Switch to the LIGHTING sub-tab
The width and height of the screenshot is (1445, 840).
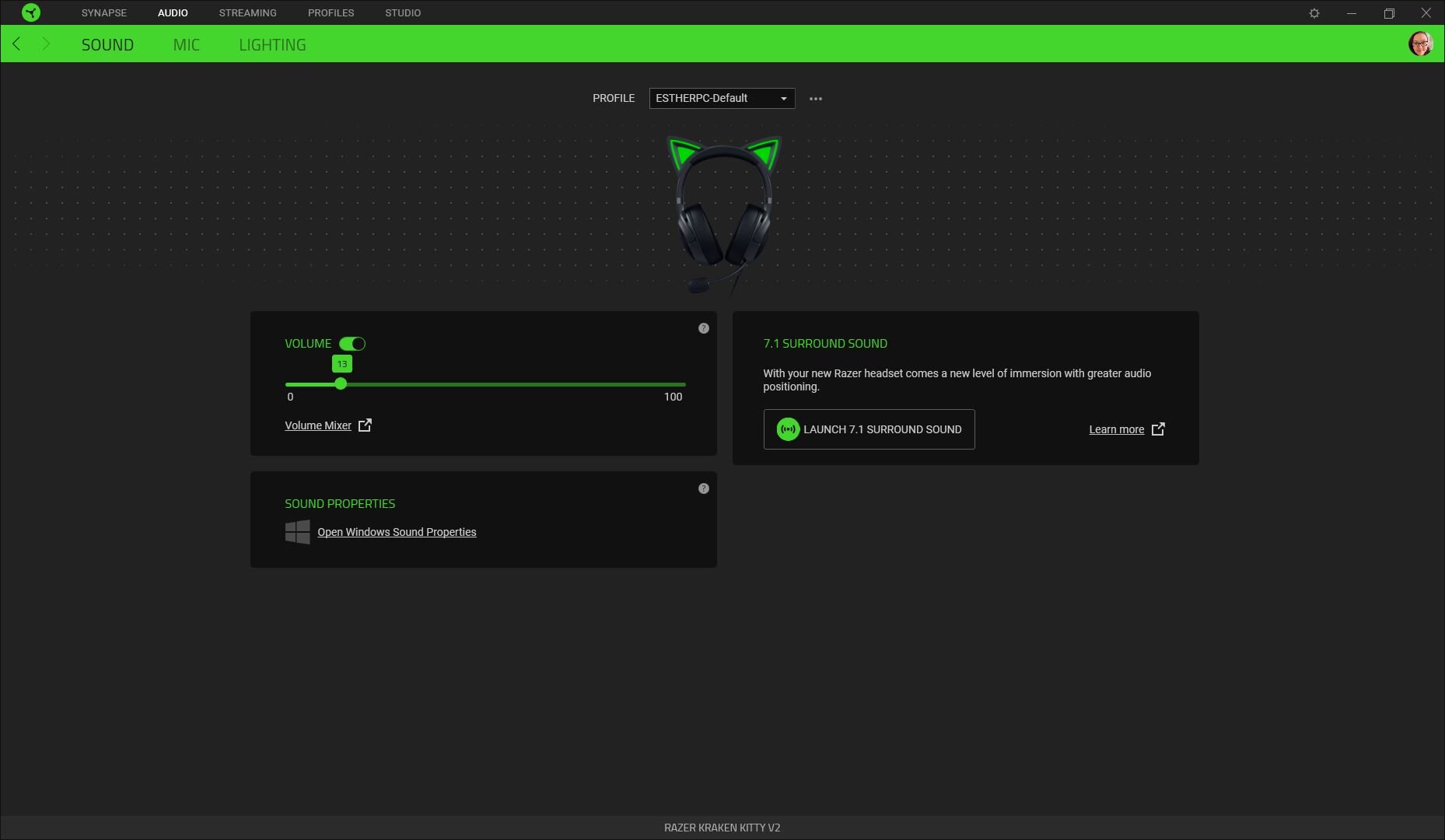coord(272,45)
